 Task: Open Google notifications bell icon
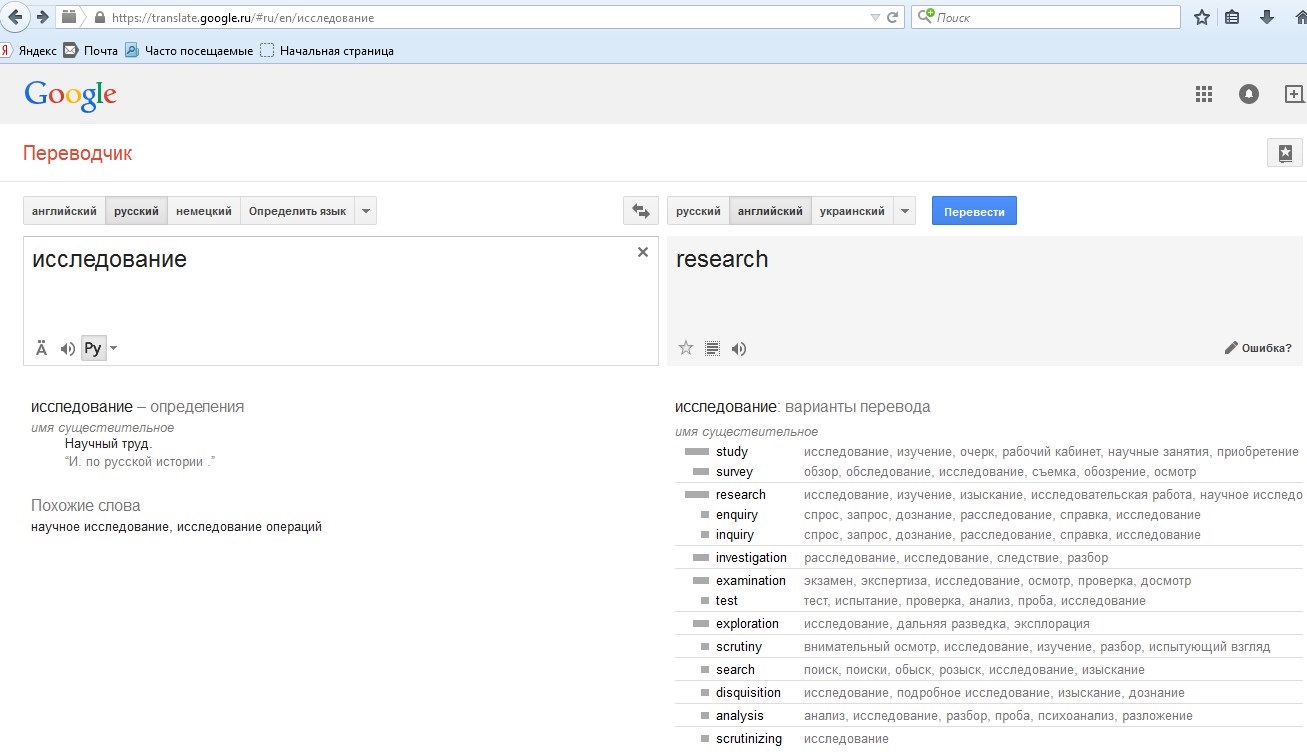click(x=1249, y=94)
